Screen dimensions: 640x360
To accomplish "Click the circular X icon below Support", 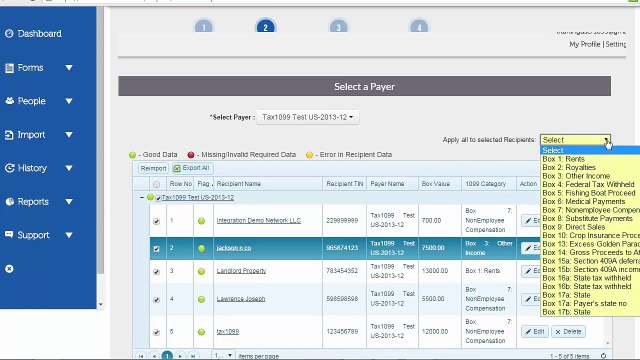I will pyautogui.click(x=9, y=269).
